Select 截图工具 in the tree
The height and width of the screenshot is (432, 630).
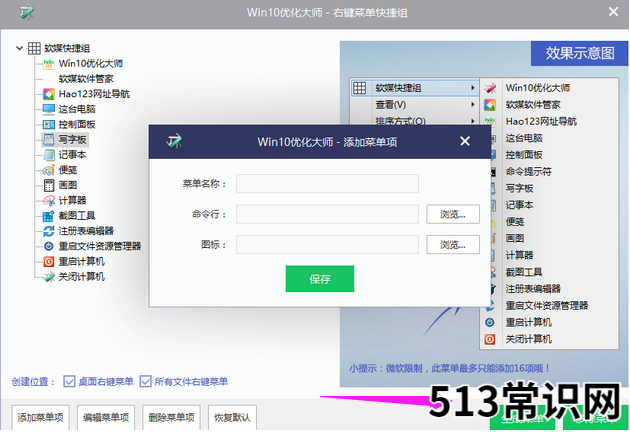coord(77,216)
